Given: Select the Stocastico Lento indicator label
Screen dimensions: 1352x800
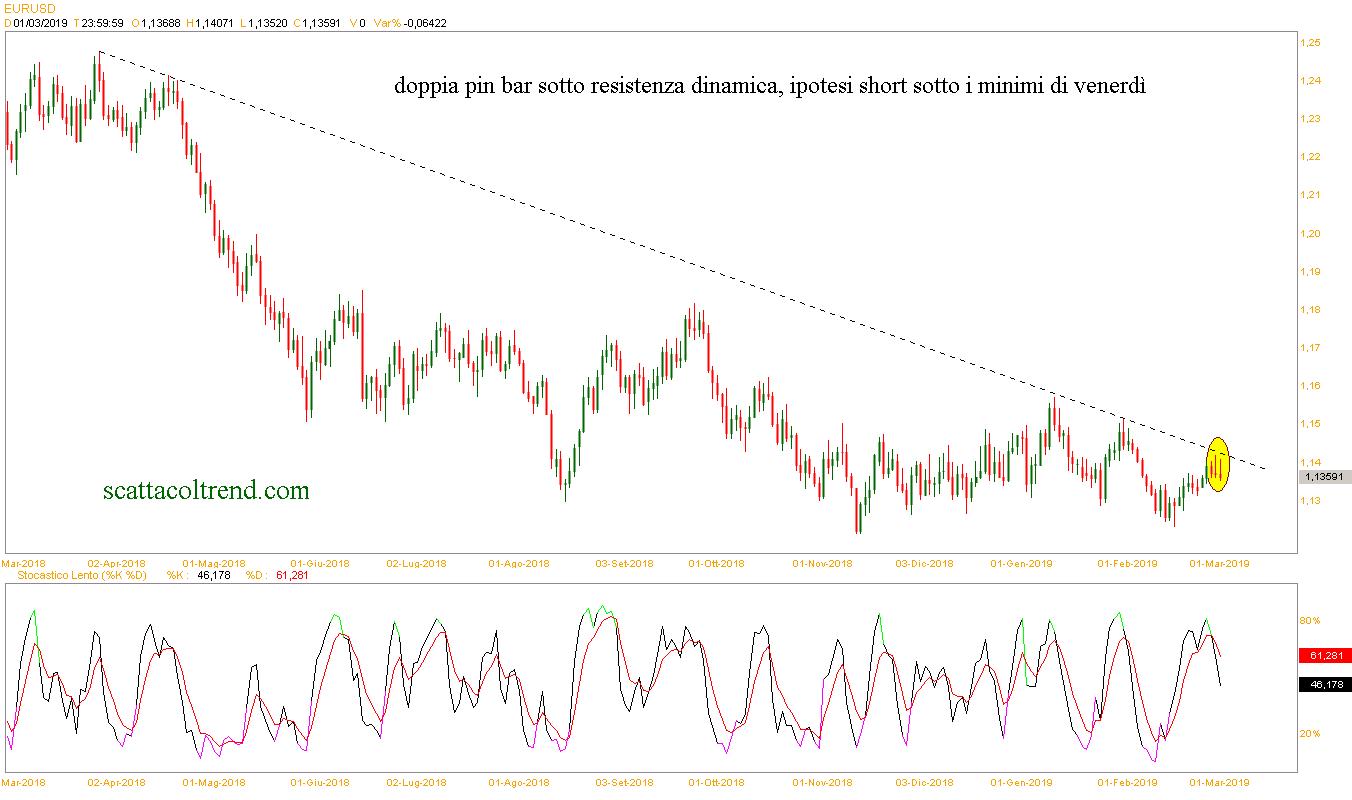Looking at the screenshot, I should 76,576.
